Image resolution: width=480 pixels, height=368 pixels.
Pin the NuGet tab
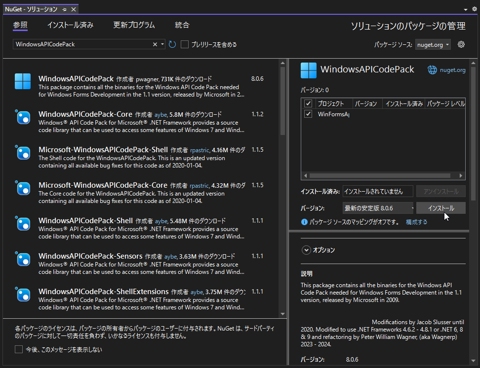point(64,9)
